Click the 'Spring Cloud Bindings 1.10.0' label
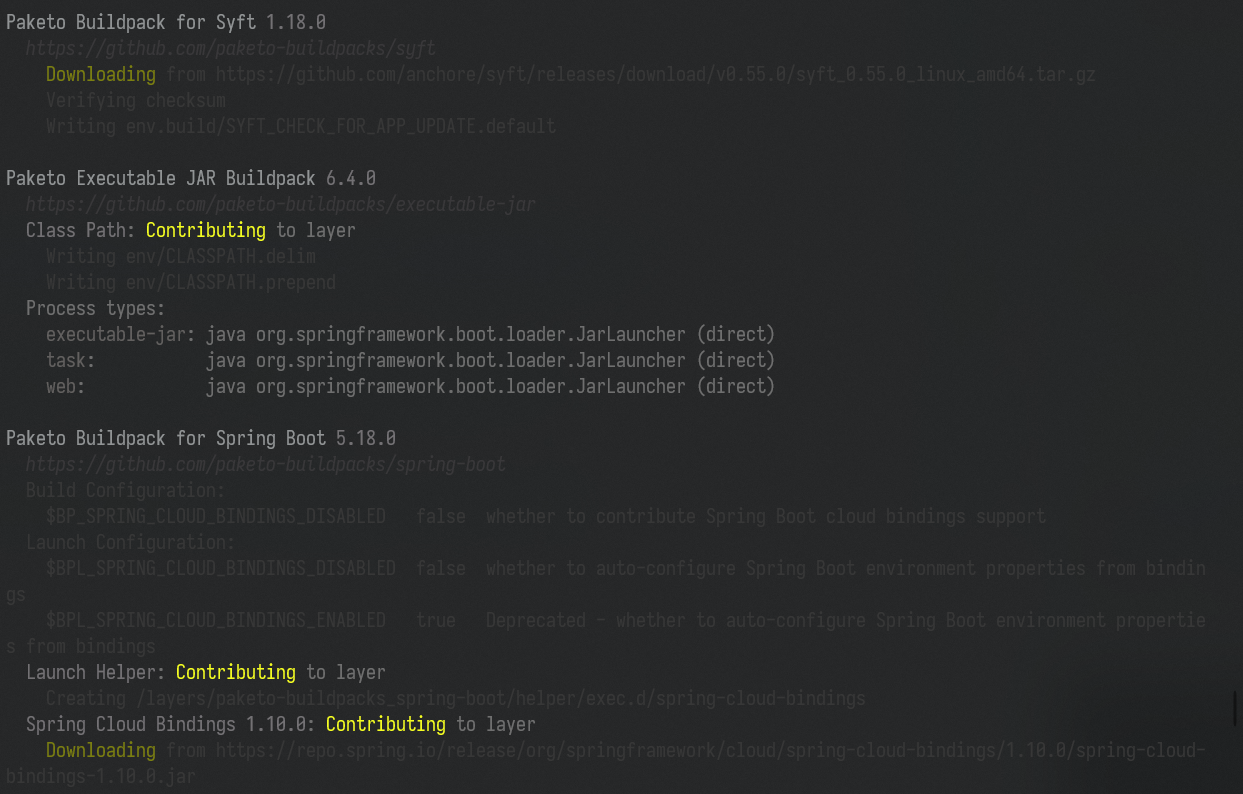1243x794 pixels. coord(171,724)
